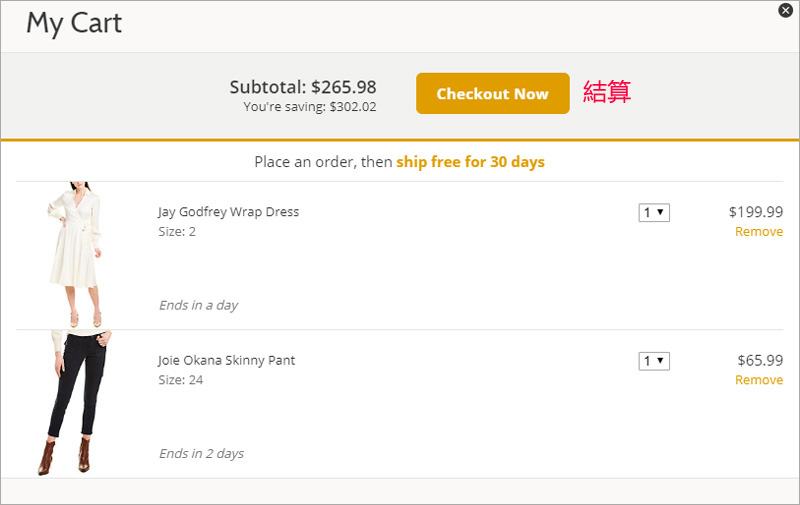
Task: Remove the Joie Okana Skinny Pant from cart
Action: pyautogui.click(x=759, y=380)
